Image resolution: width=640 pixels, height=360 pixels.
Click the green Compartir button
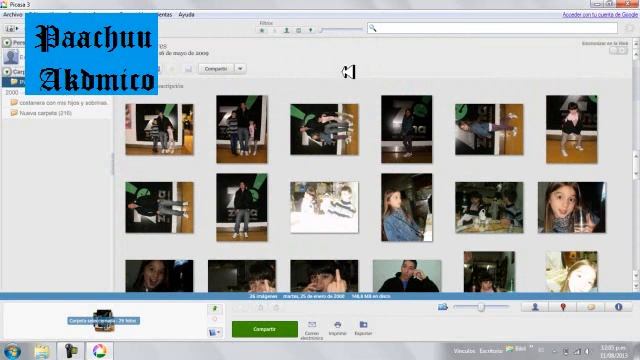(x=264, y=329)
